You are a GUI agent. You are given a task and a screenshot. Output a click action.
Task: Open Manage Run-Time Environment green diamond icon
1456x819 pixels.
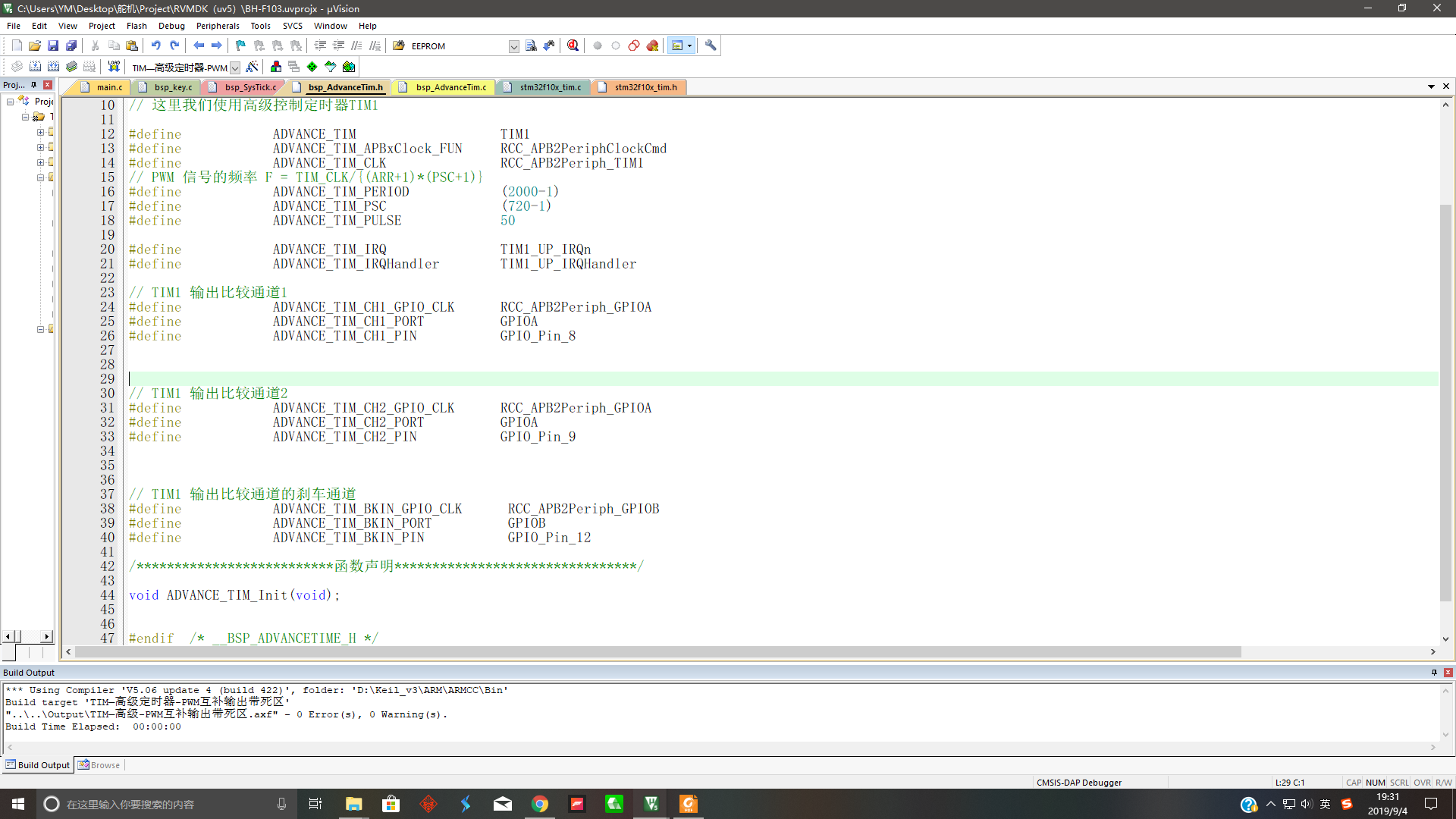[312, 67]
